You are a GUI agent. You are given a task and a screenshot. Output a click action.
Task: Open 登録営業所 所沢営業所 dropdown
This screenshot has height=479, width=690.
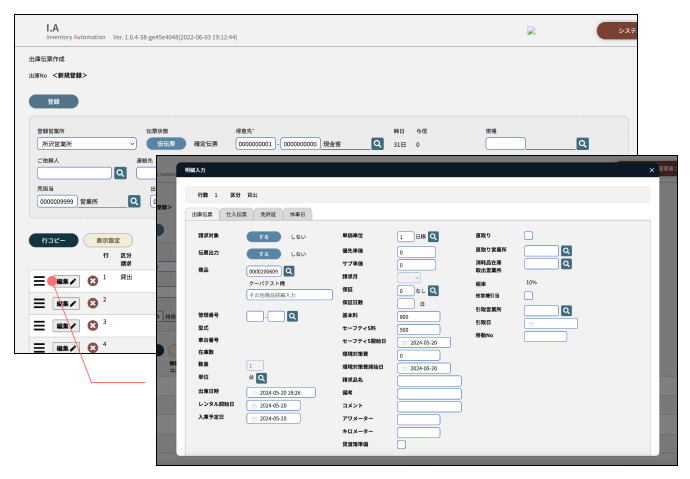point(87,144)
